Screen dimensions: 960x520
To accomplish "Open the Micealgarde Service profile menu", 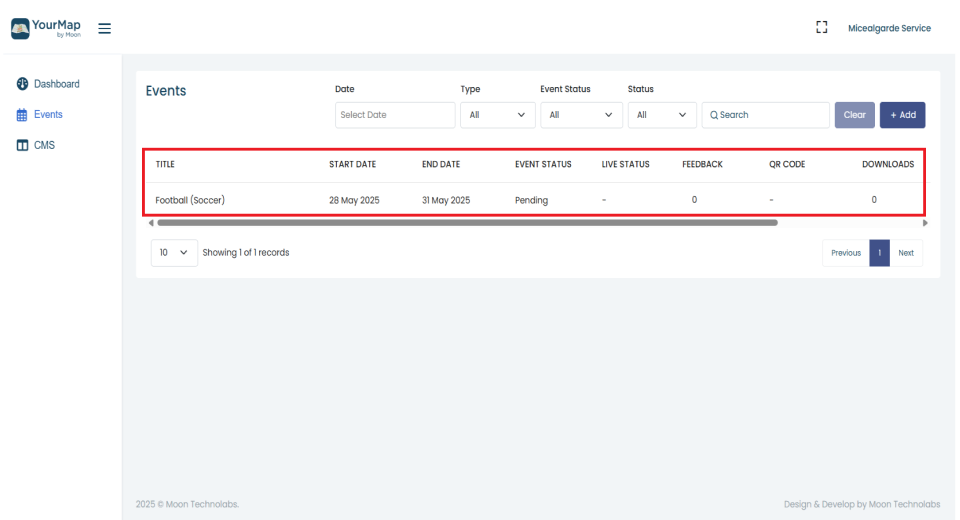I will (x=888, y=28).
